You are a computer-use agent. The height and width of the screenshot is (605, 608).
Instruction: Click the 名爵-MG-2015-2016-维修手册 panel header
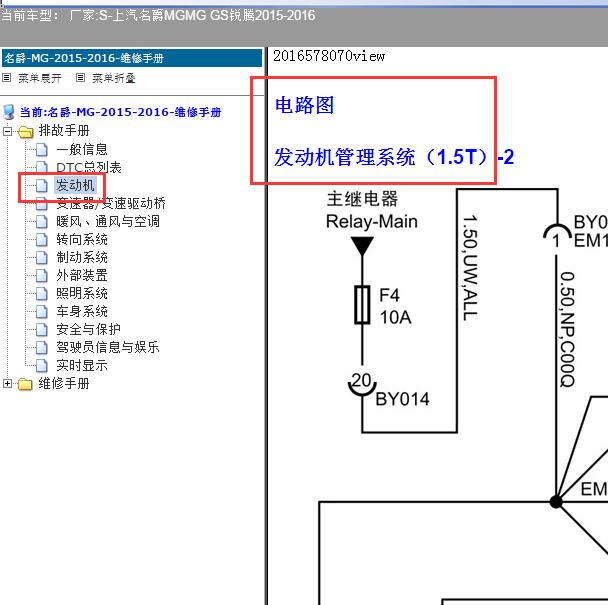pos(132,58)
